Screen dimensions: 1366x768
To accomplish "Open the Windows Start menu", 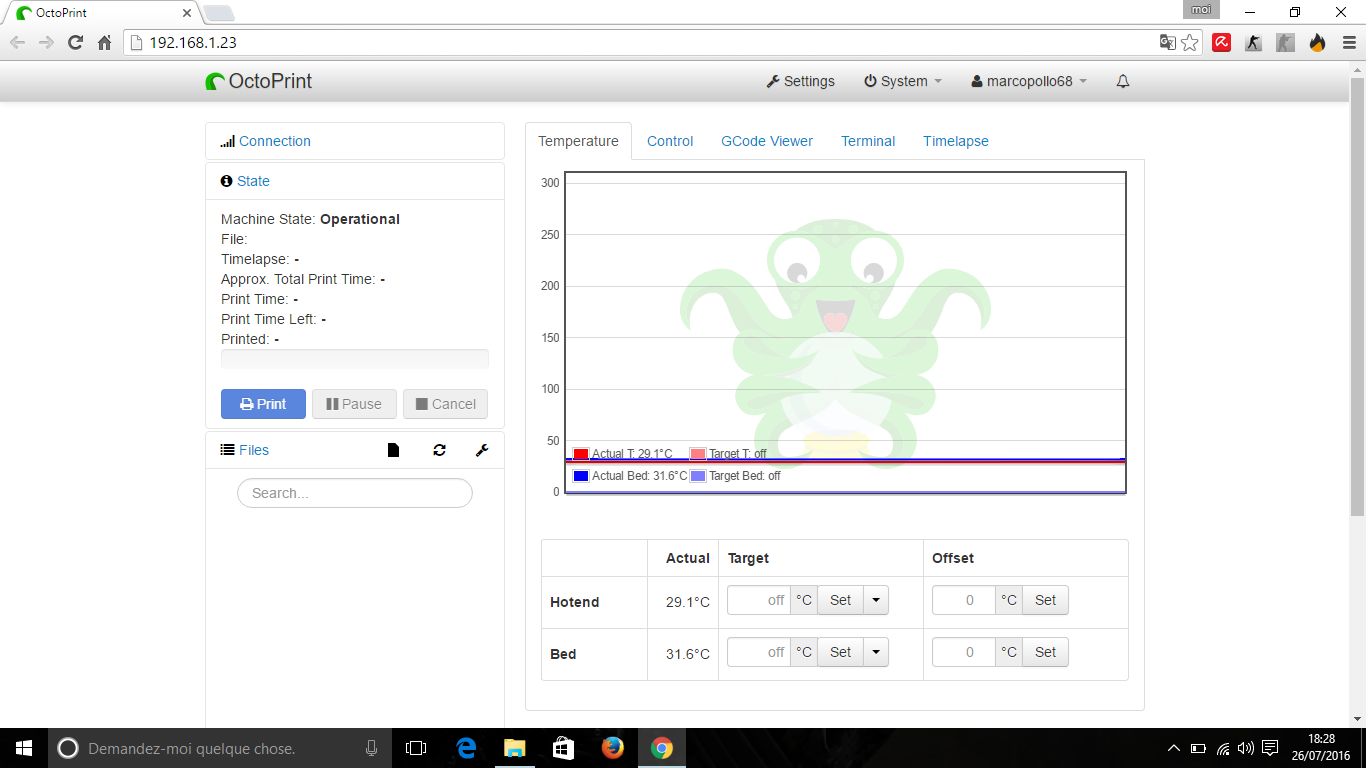I will coord(24,748).
